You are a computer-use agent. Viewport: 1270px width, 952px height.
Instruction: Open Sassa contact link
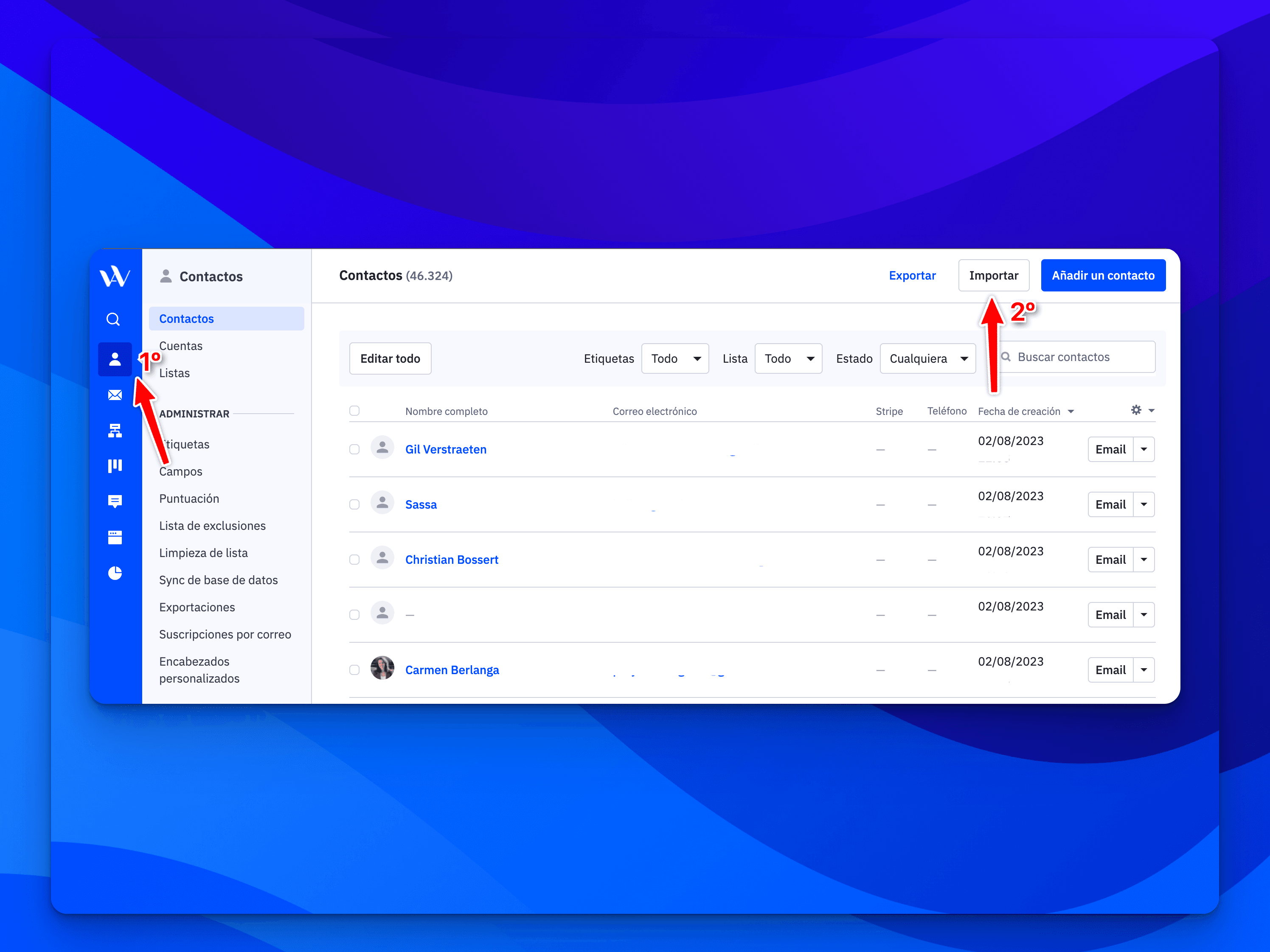pyautogui.click(x=421, y=504)
